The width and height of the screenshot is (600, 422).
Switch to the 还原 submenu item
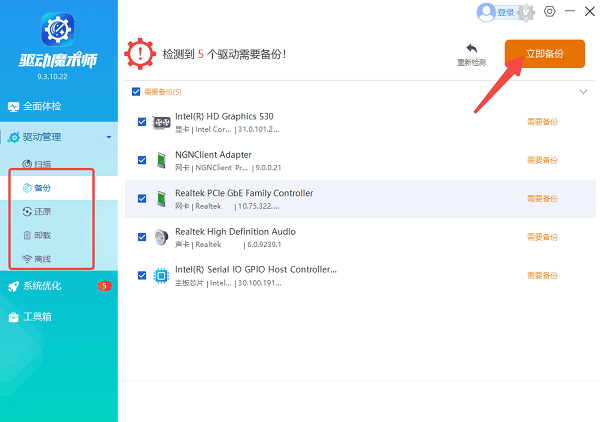[x=59, y=212]
